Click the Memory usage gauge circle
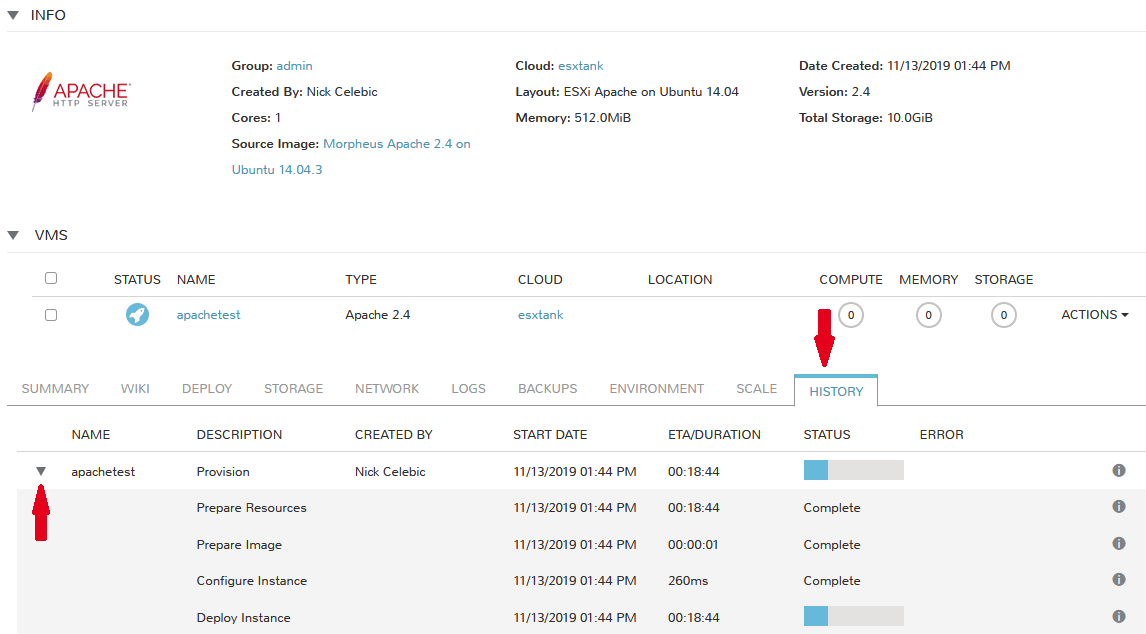1146x634 pixels. click(x=928, y=316)
